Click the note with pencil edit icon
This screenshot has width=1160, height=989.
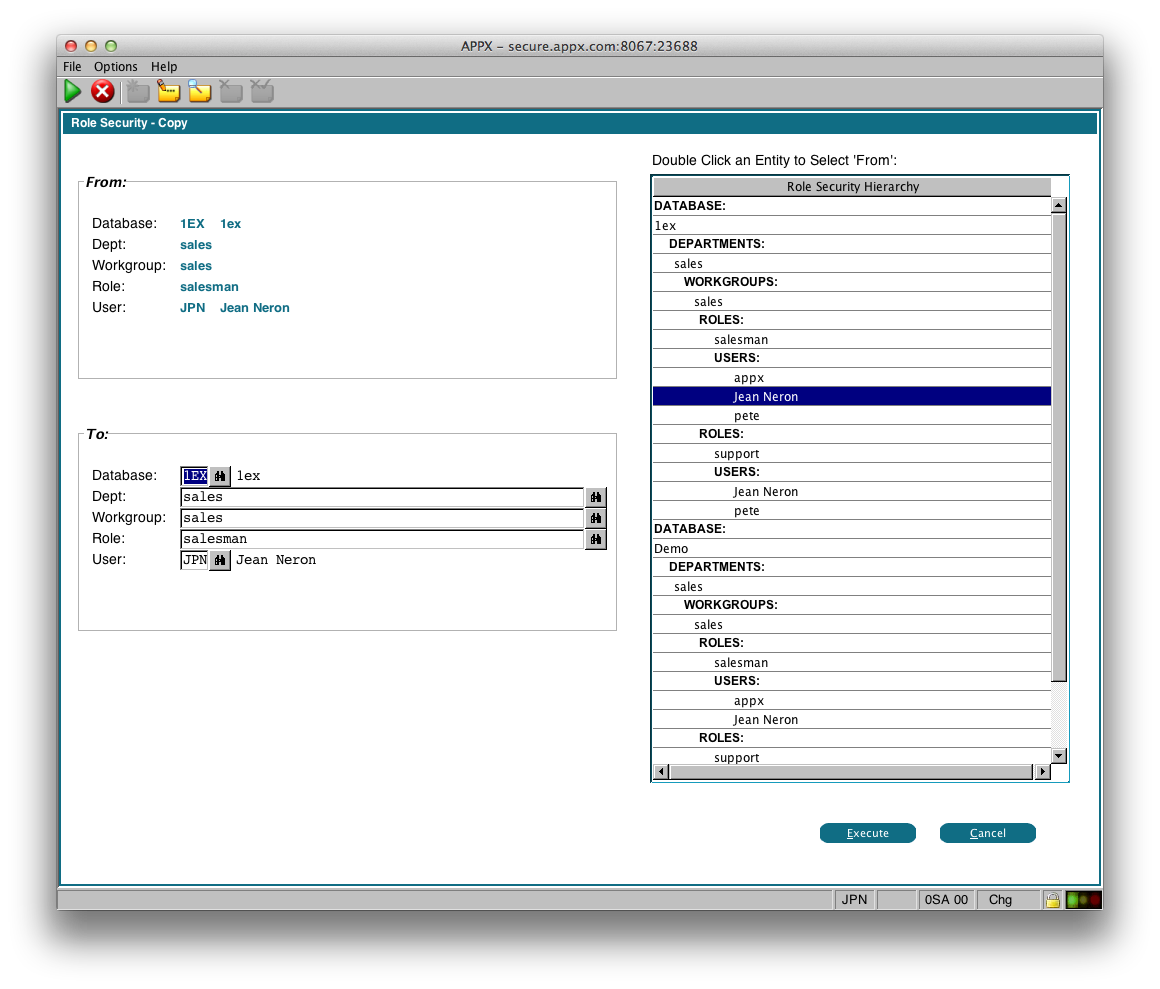[x=168, y=92]
